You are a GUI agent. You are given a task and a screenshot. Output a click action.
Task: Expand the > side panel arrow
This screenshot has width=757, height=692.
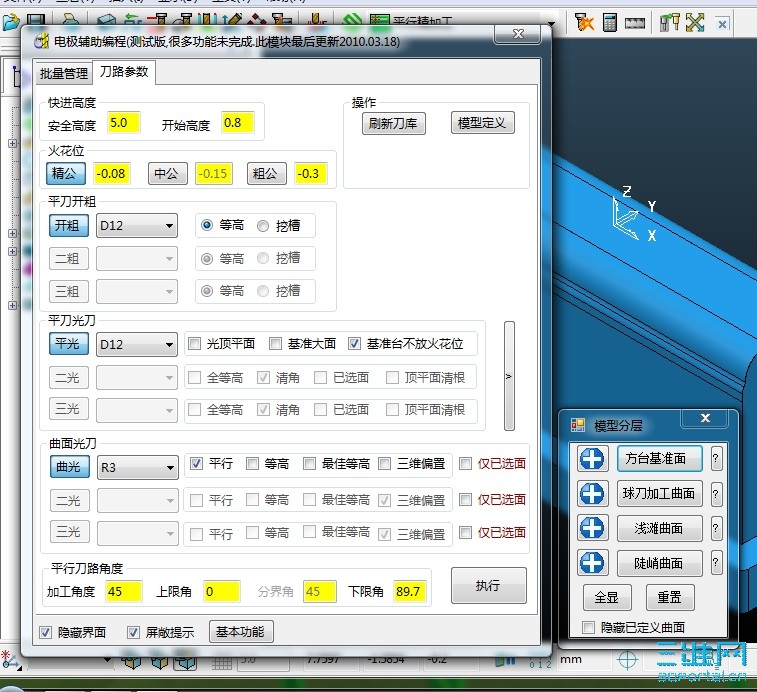coord(509,376)
